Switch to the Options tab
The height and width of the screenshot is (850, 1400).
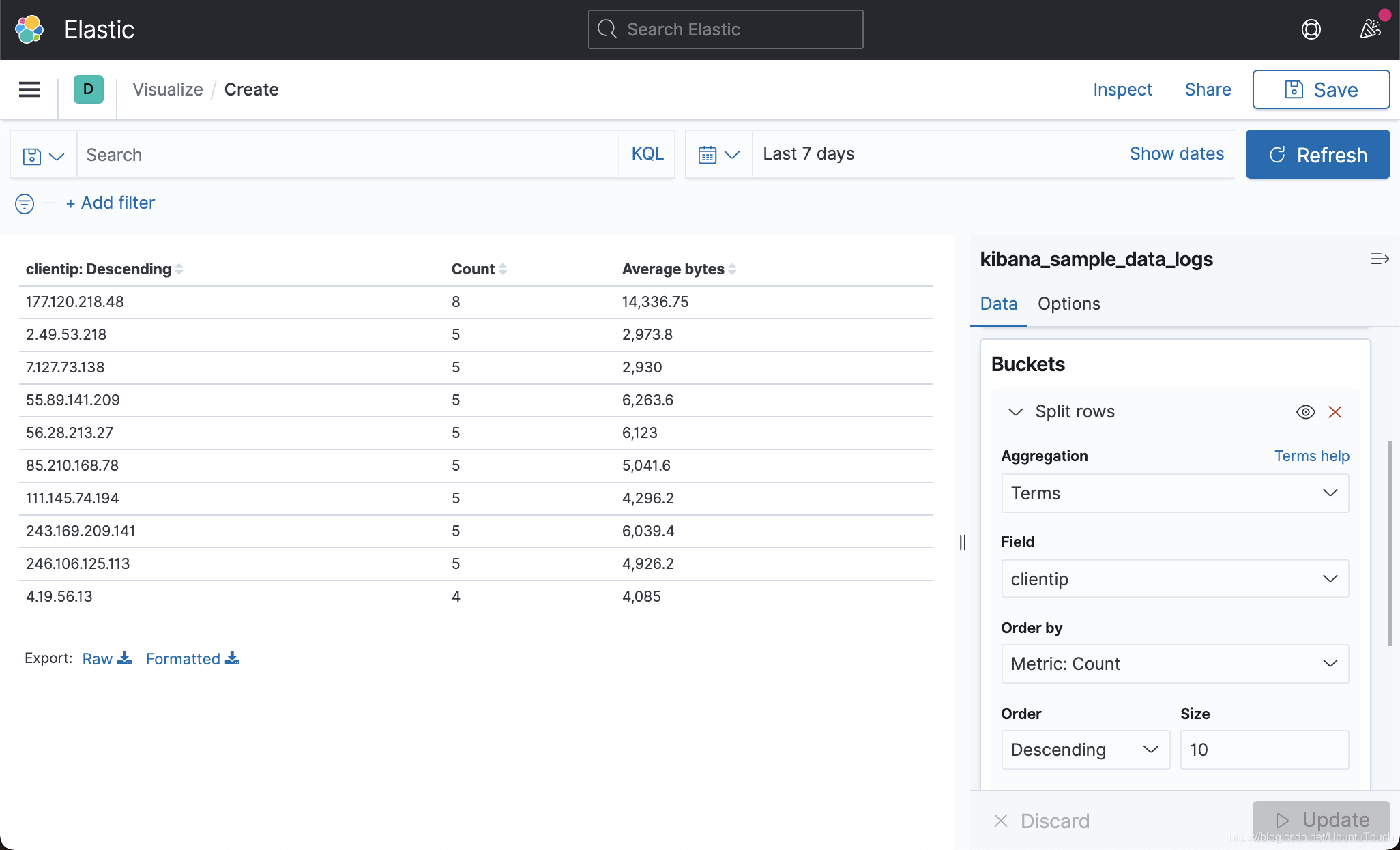click(1068, 304)
